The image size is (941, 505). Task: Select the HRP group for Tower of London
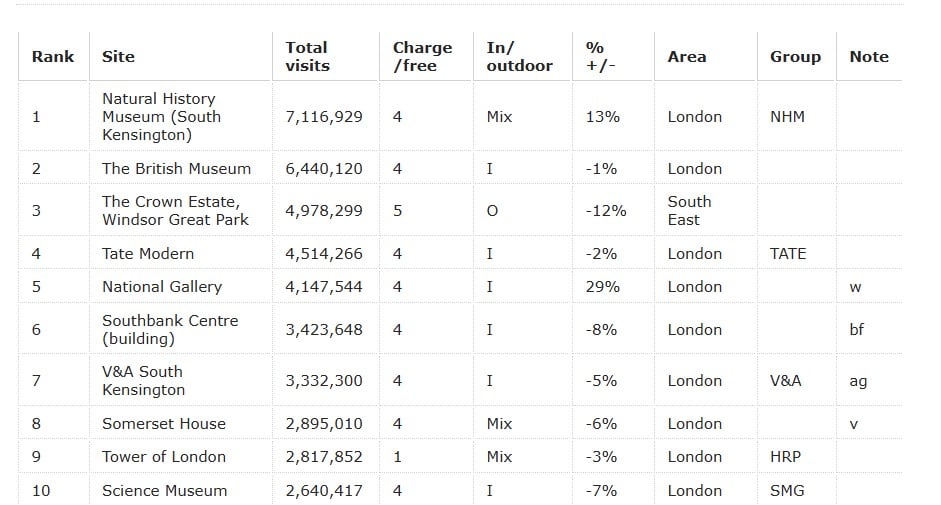click(x=786, y=457)
